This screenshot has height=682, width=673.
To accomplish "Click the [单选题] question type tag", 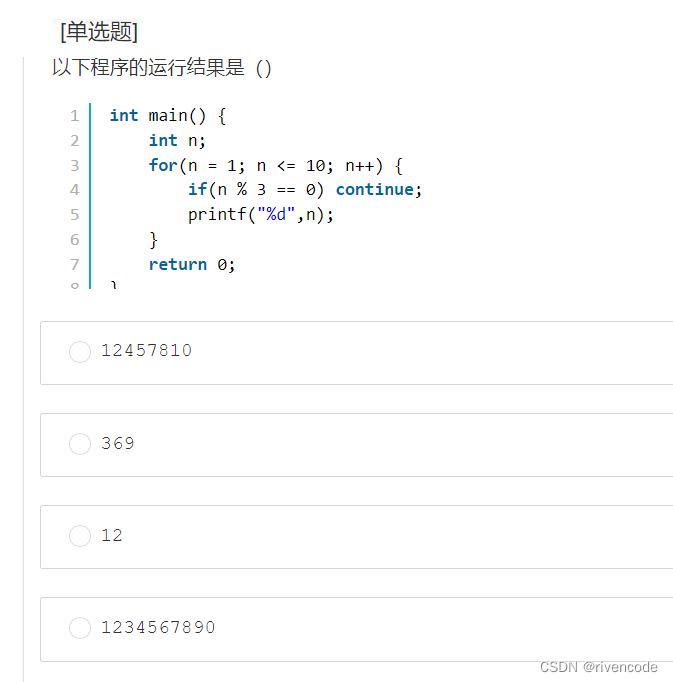I will point(99,32).
